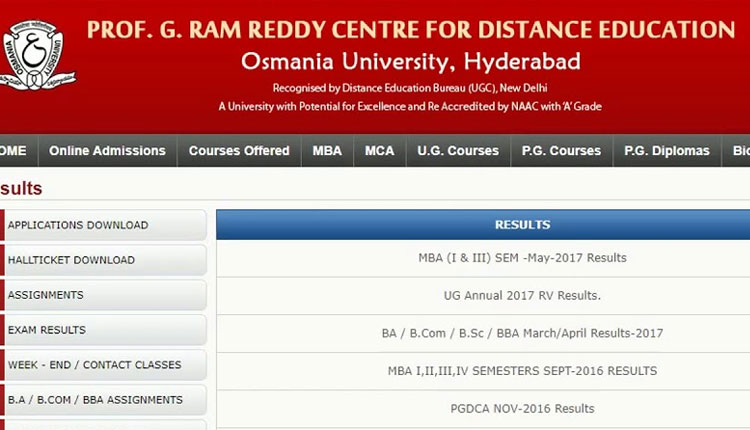Screen dimensions: 750x430
Task: Click the RESULTS table header
Action: coord(483,224)
